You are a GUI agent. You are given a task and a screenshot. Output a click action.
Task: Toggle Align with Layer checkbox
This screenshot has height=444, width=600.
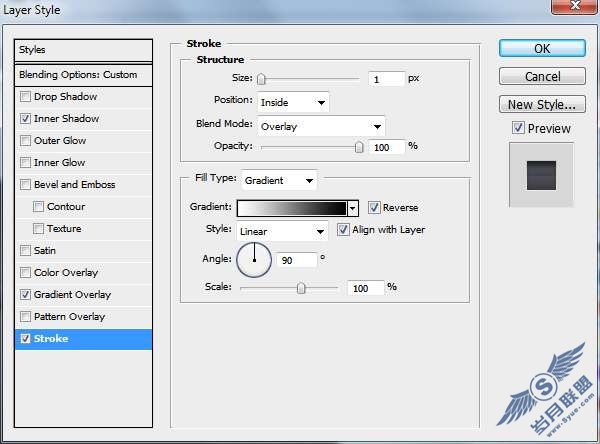343,230
